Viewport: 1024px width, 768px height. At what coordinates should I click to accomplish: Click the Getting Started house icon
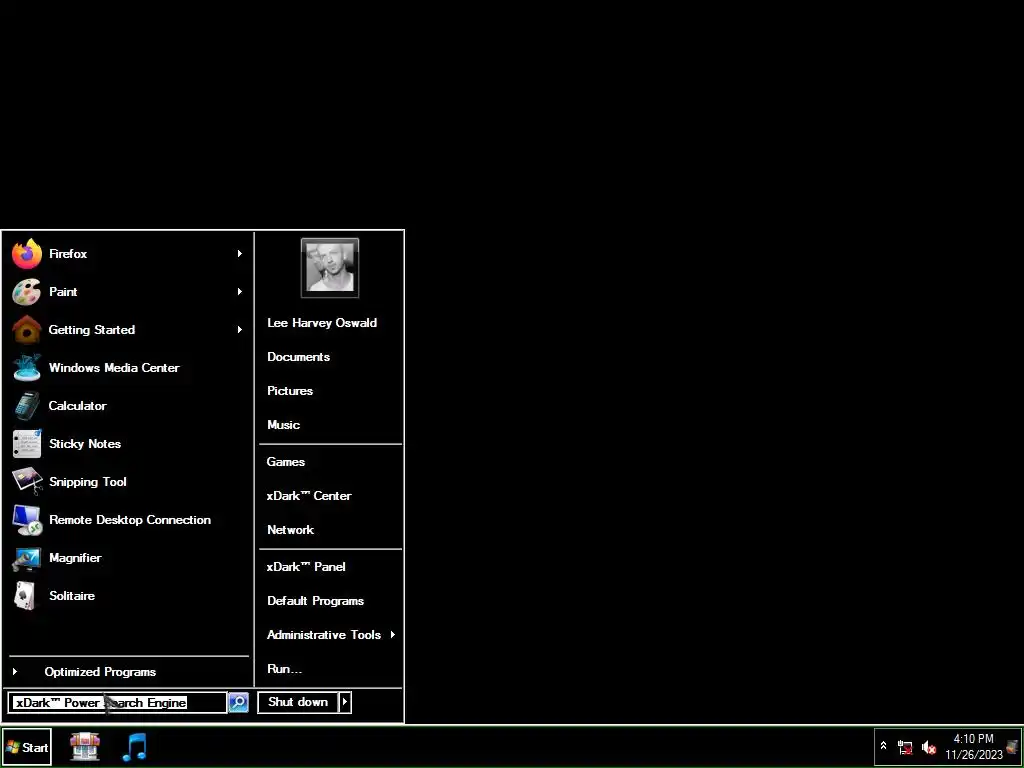coord(27,330)
